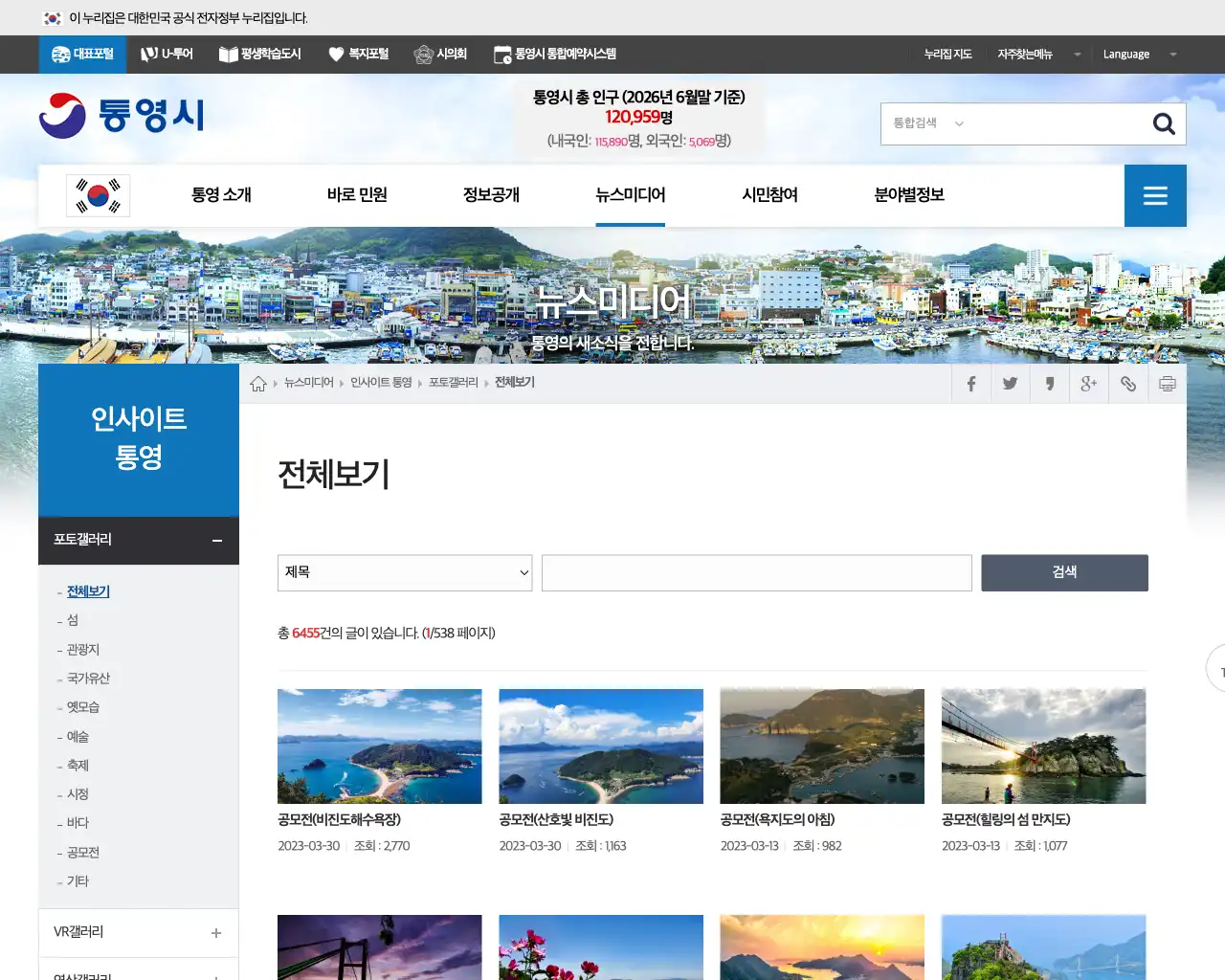
Task: Open 바로 민원 menu
Action: 357,195
